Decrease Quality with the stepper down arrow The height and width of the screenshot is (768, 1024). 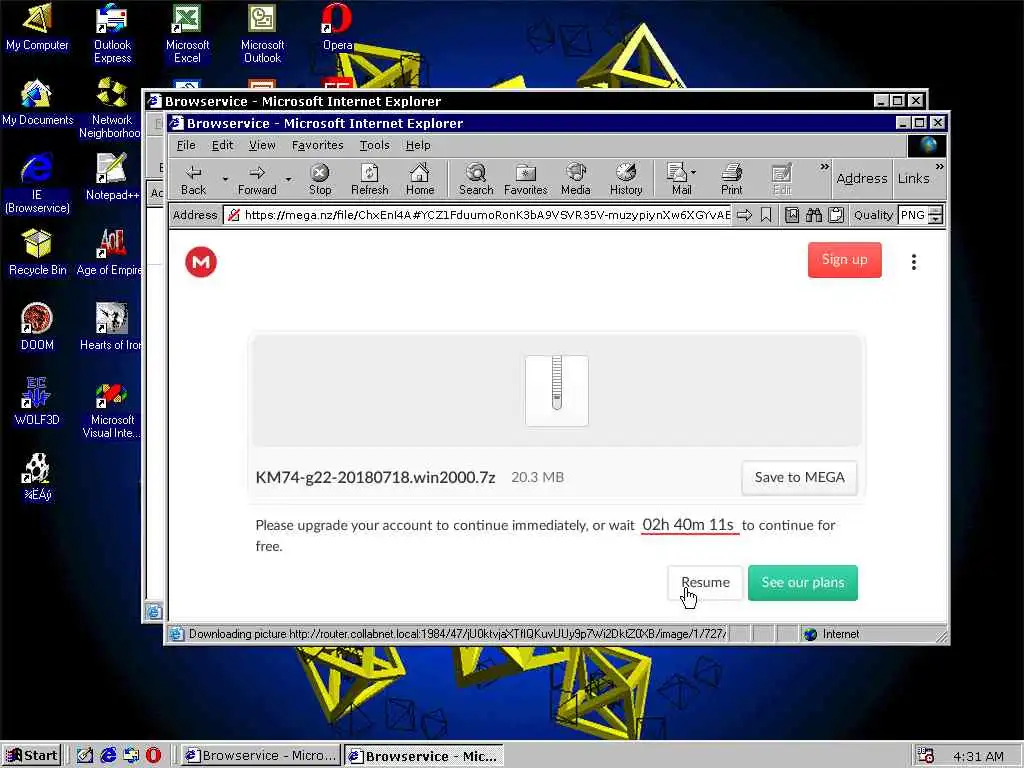936,219
